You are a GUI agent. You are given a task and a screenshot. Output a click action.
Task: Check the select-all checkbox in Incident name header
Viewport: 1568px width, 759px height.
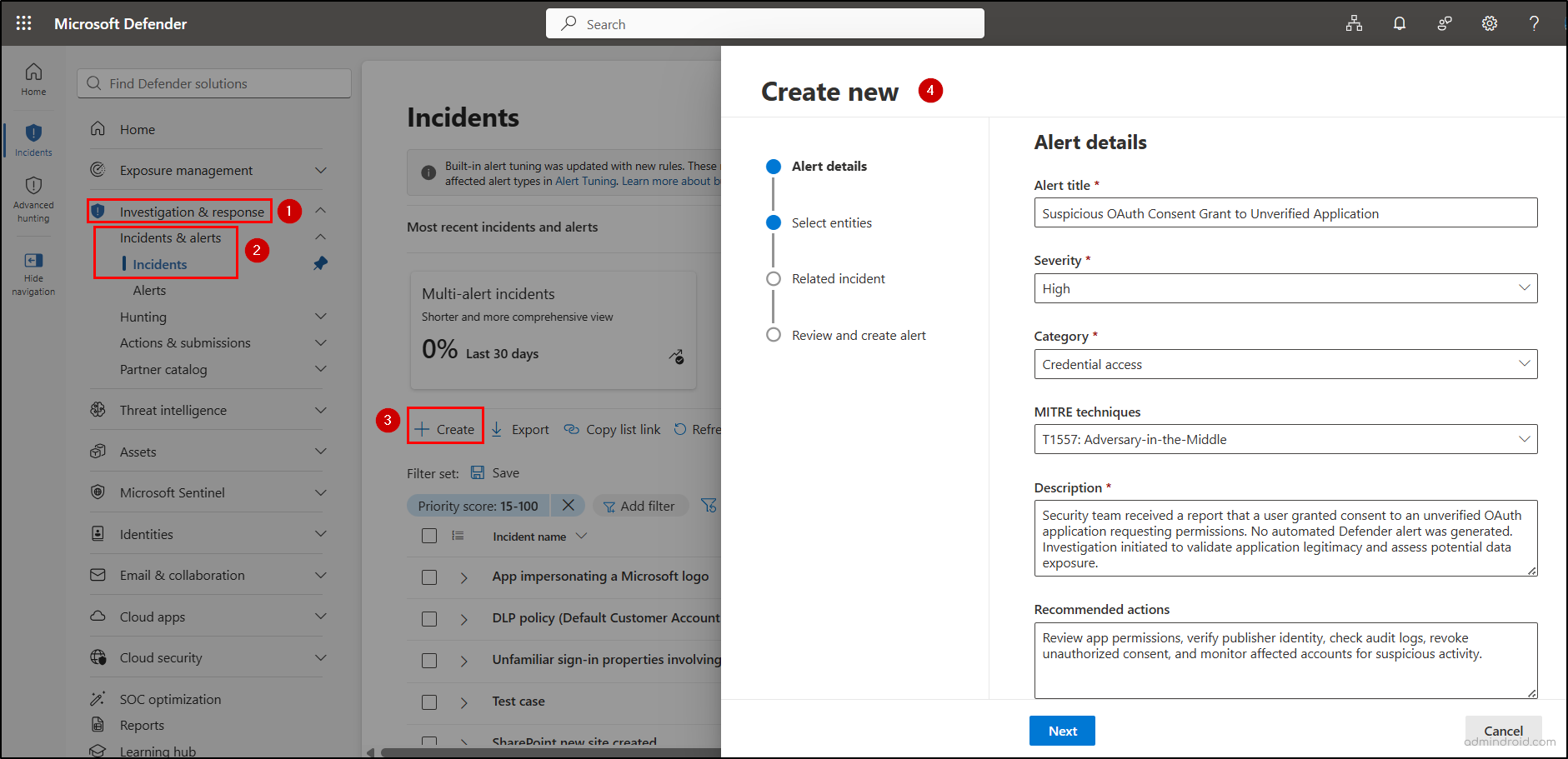click(x=429, y=537)
